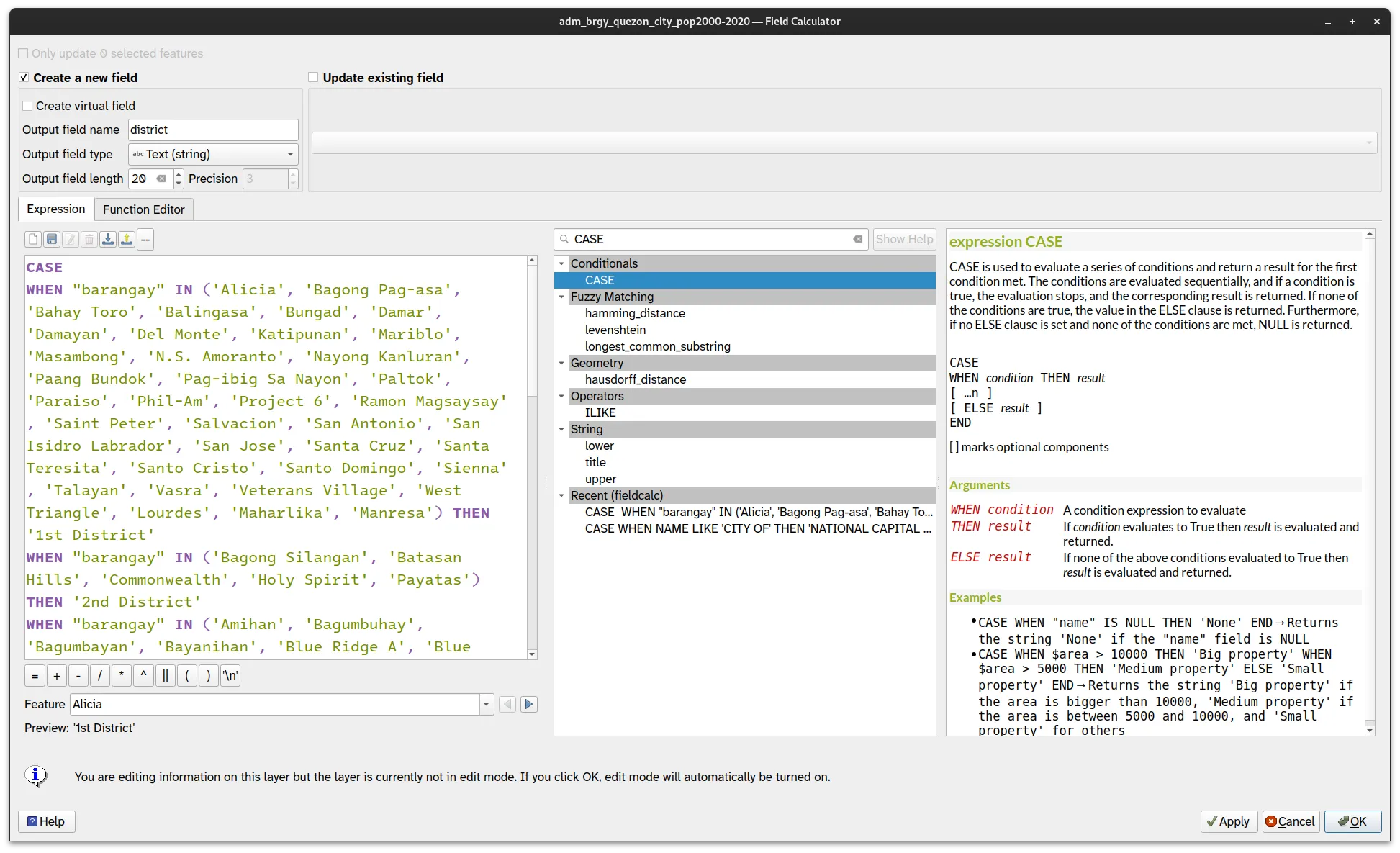This screenshot has height=853, width=1400.
Task: Switch to Function Editor tab
Action: 143,209
